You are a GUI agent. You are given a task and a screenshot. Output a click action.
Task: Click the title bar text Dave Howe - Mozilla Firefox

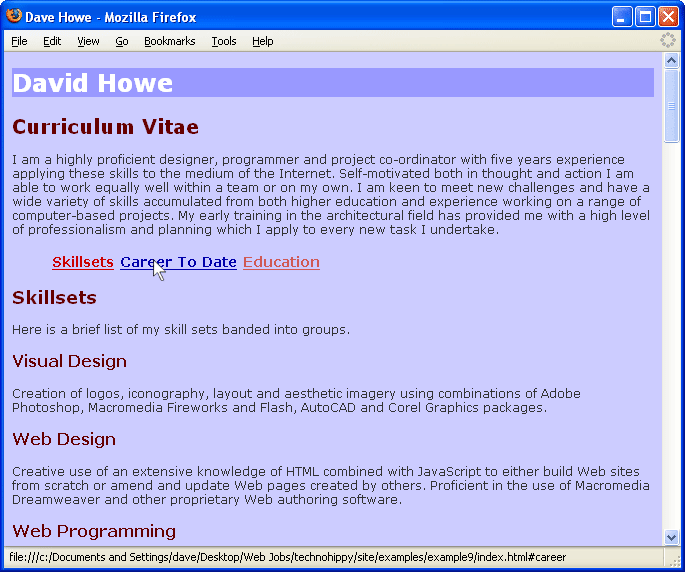point(111,17)
